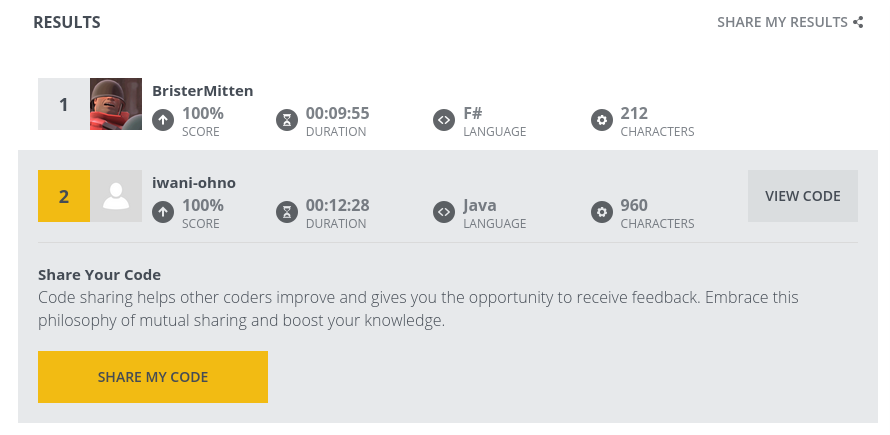The height and width of the screenshot is (435, 890).
Task: Open the iwani-ohno username profile
Action: (x=194, y=183)
